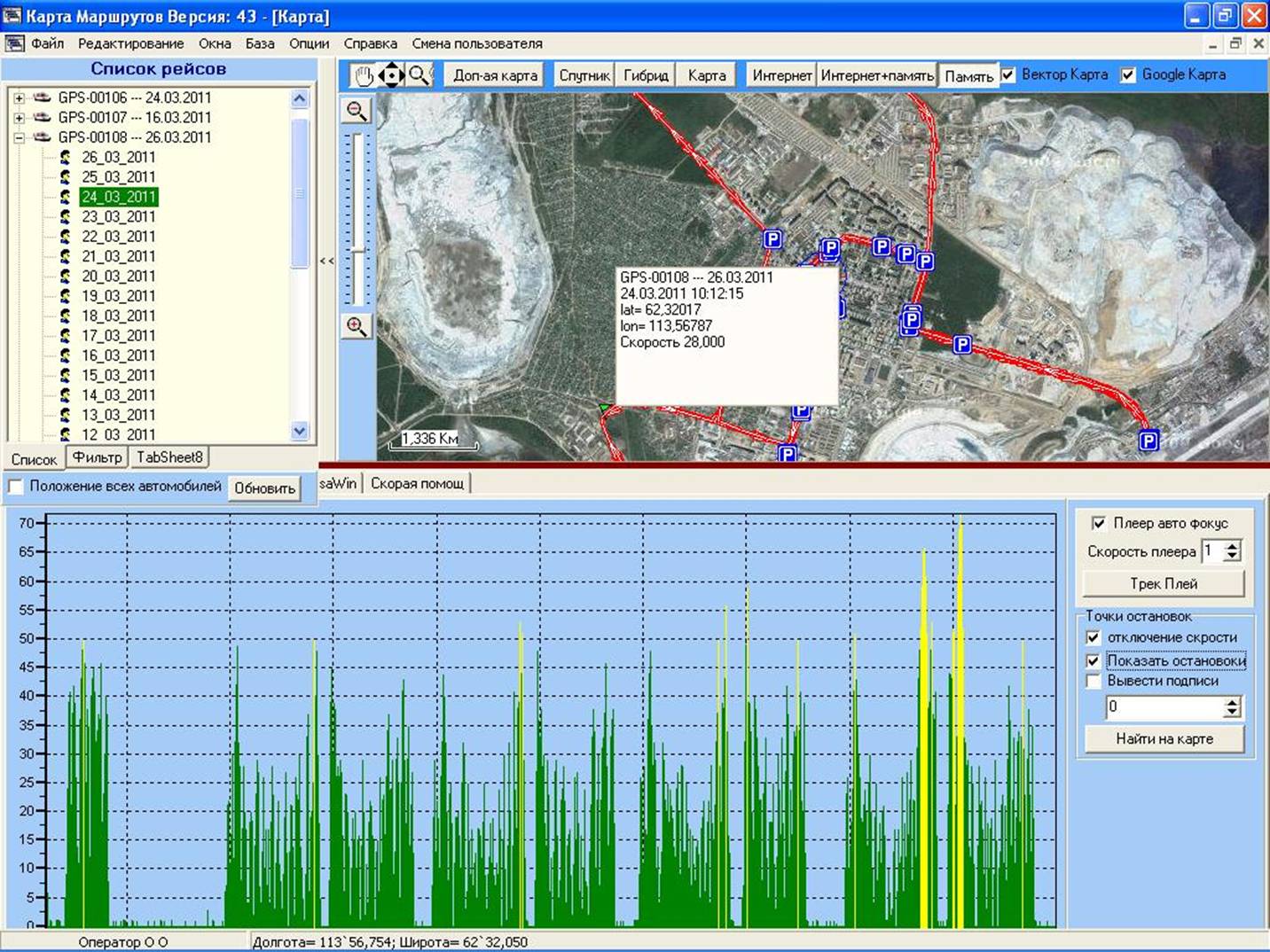Viewport: 1270px width, 952px height.
Task: Switch to the TabSheet8 tab
Action: [169, 457]
